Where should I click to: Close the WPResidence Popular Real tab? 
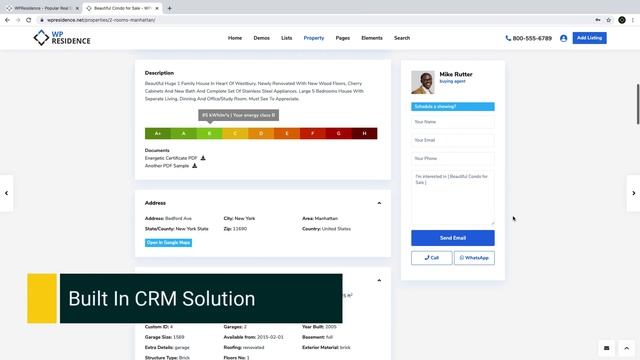[x=77, y=8]
